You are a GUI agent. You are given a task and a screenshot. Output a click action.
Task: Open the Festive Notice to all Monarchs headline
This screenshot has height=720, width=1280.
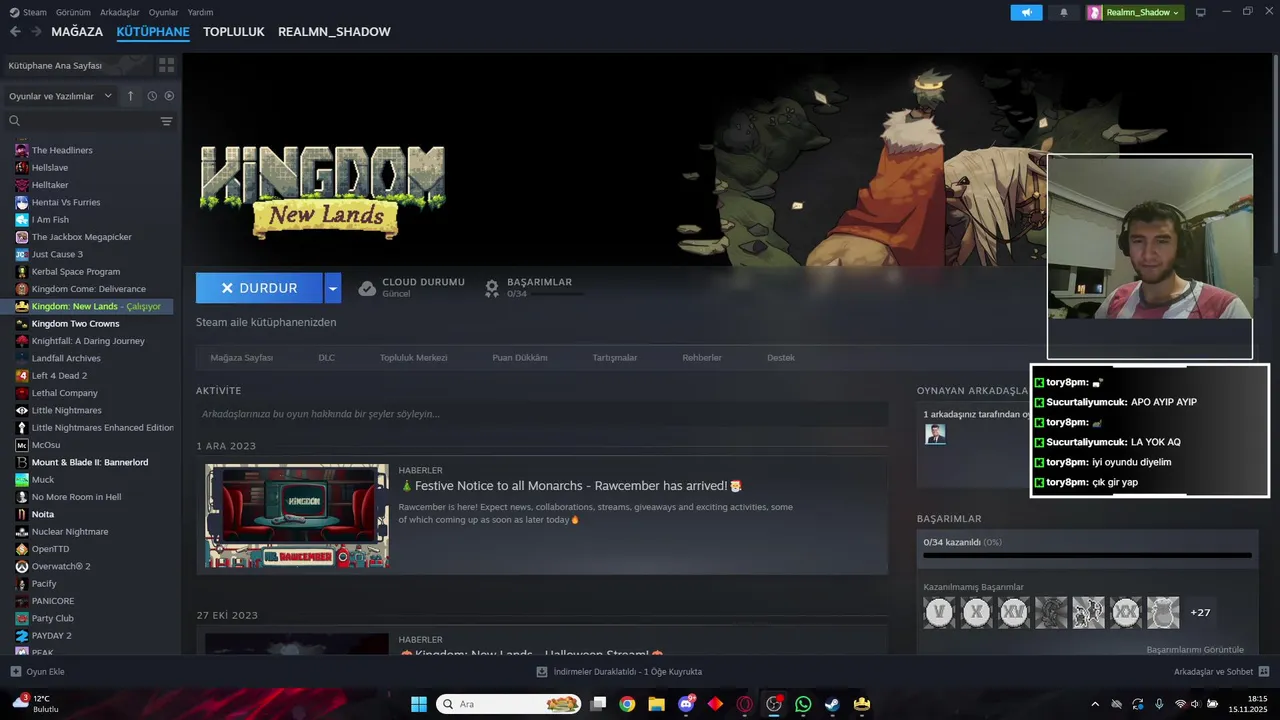click(x=570, y=486)
